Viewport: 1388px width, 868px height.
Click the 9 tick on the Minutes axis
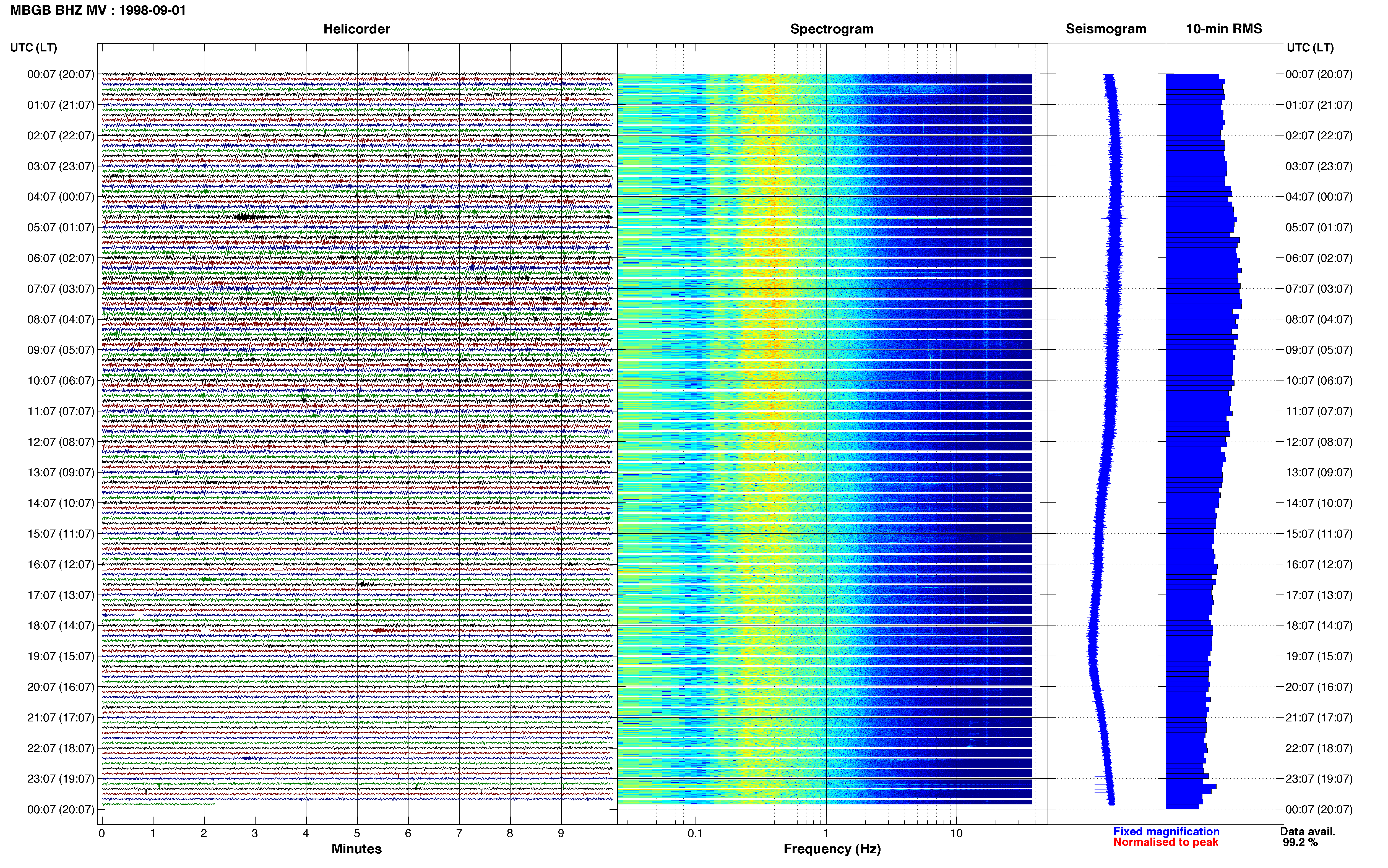[x=561, y=833]
